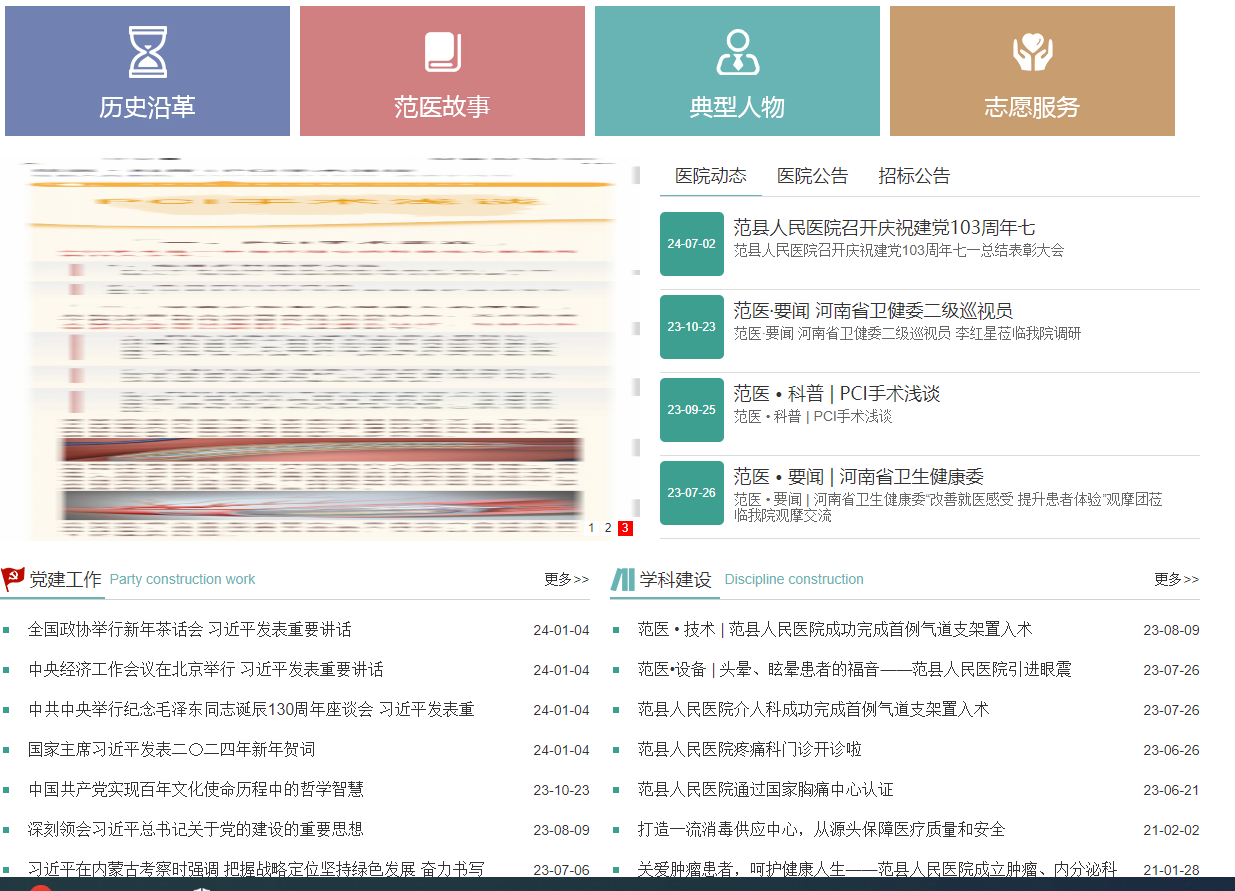
Task: Open headline 范医·要闻 河南省卫健委二级巡视员
Action: pyautogui.click(x=873, y=311)
